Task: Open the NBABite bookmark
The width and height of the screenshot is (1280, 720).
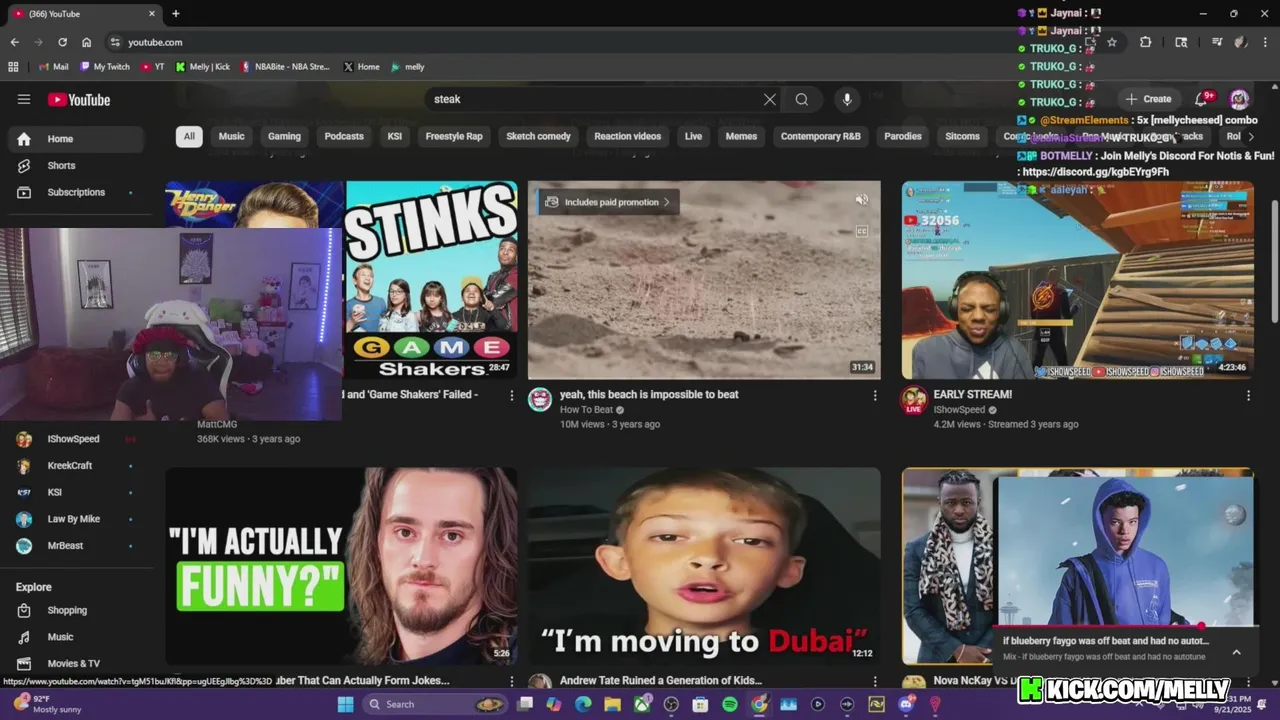Action: pos(284,67)
